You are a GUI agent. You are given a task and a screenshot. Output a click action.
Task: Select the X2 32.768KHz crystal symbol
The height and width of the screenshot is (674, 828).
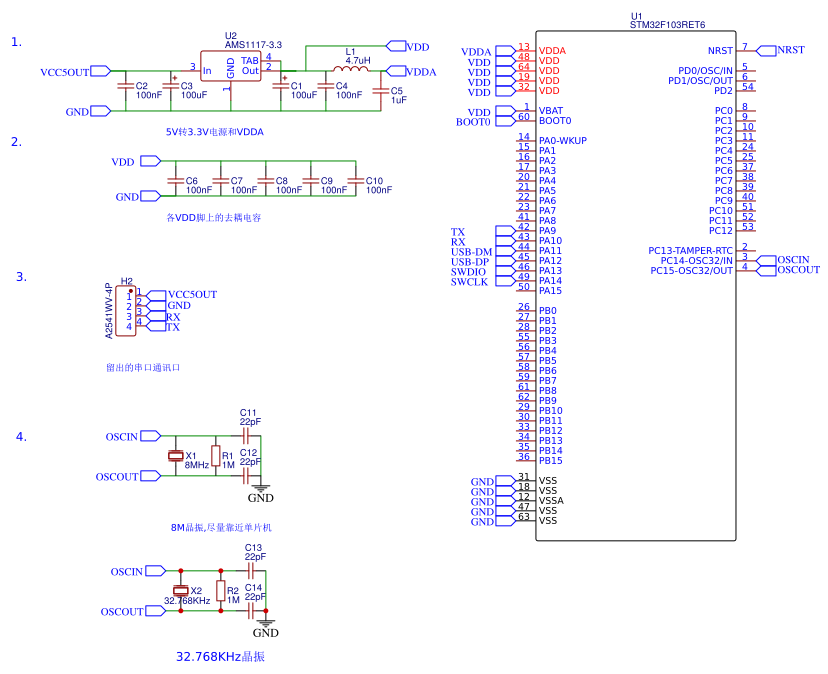point(181,591)
